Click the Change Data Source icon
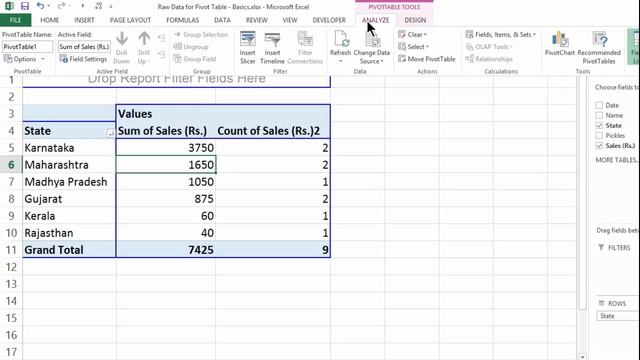The image size is (640, 360). click(x=372, y=40)
